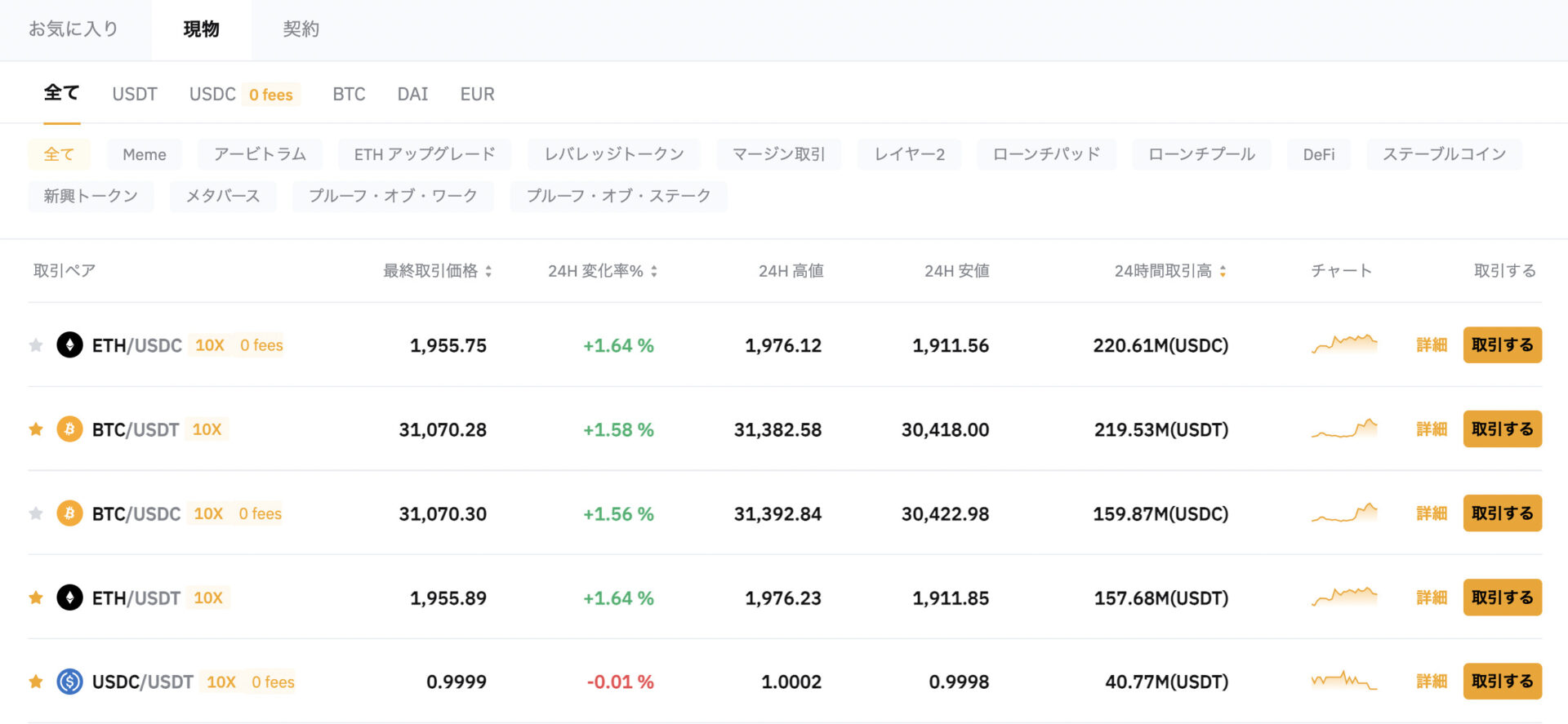Toggle favorite star for ETH/USDT
The width and height of the screenshot is (1568, 724).
(36, 597)
